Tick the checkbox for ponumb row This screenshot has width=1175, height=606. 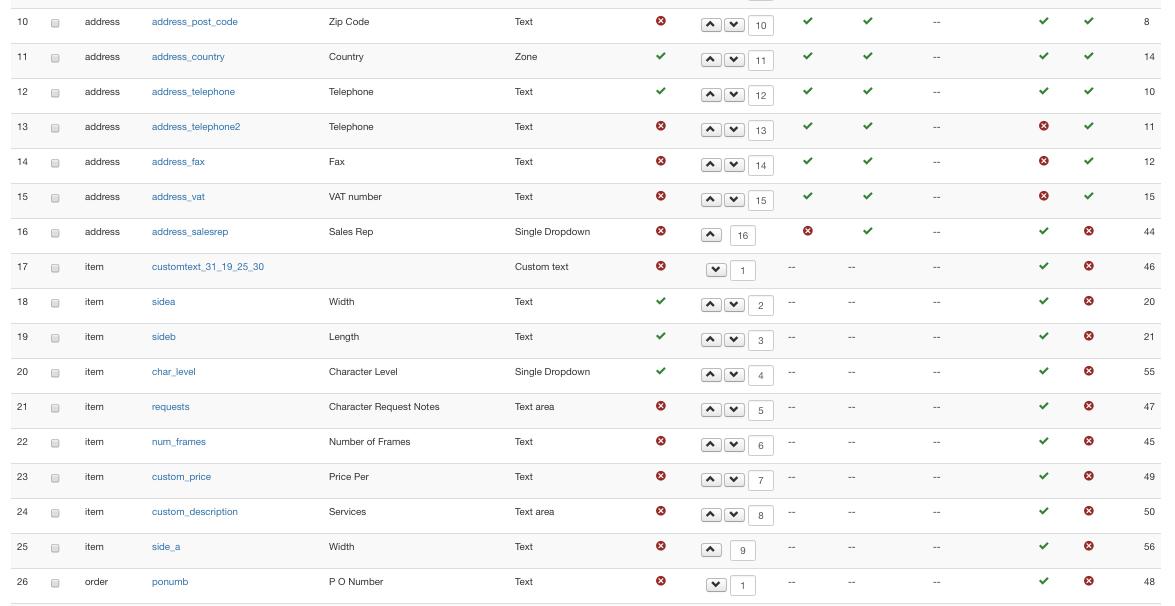pyautogui.click(x=55, y=583)
